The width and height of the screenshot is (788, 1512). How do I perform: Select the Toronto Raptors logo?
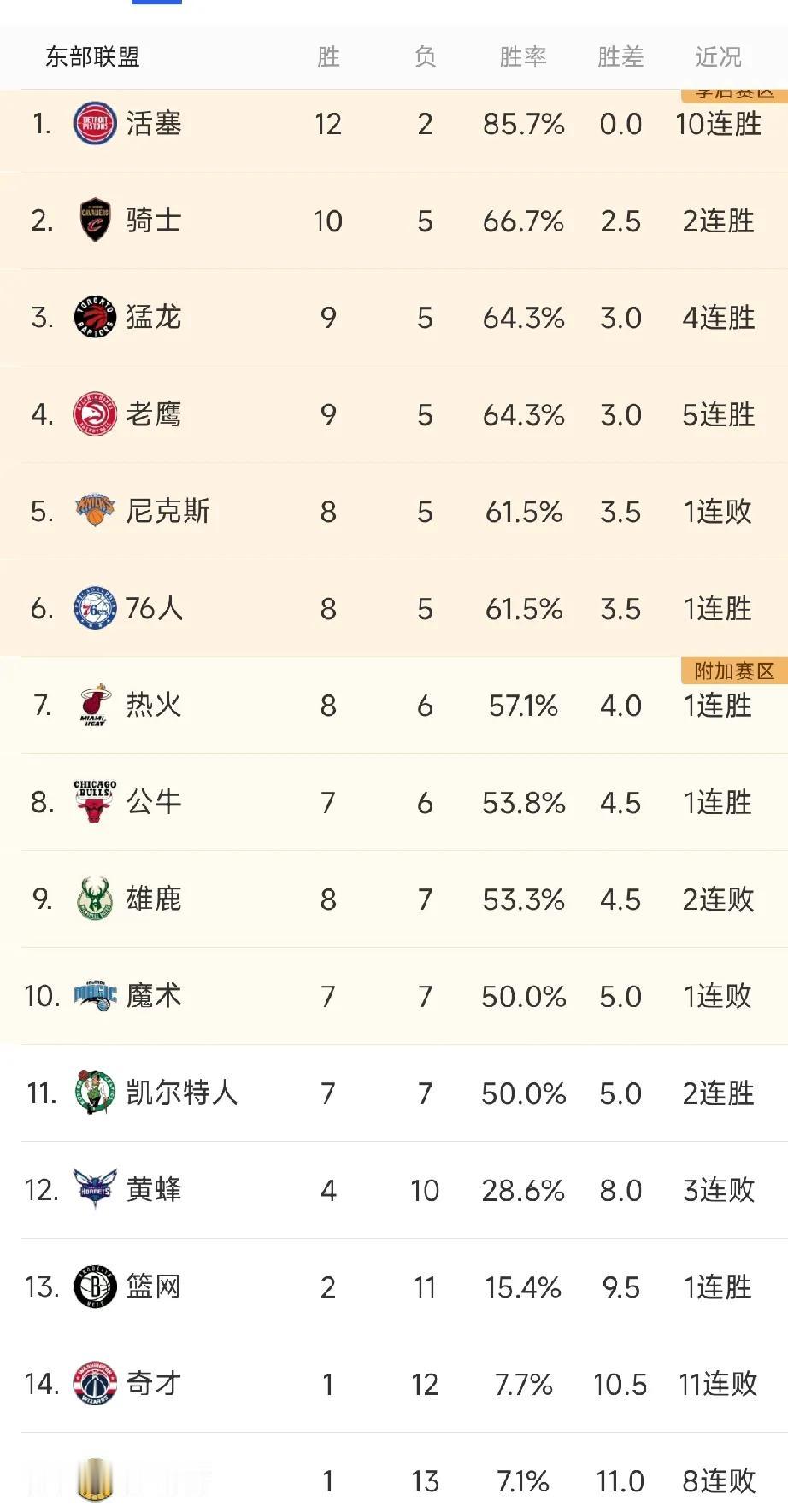[94, 317]
